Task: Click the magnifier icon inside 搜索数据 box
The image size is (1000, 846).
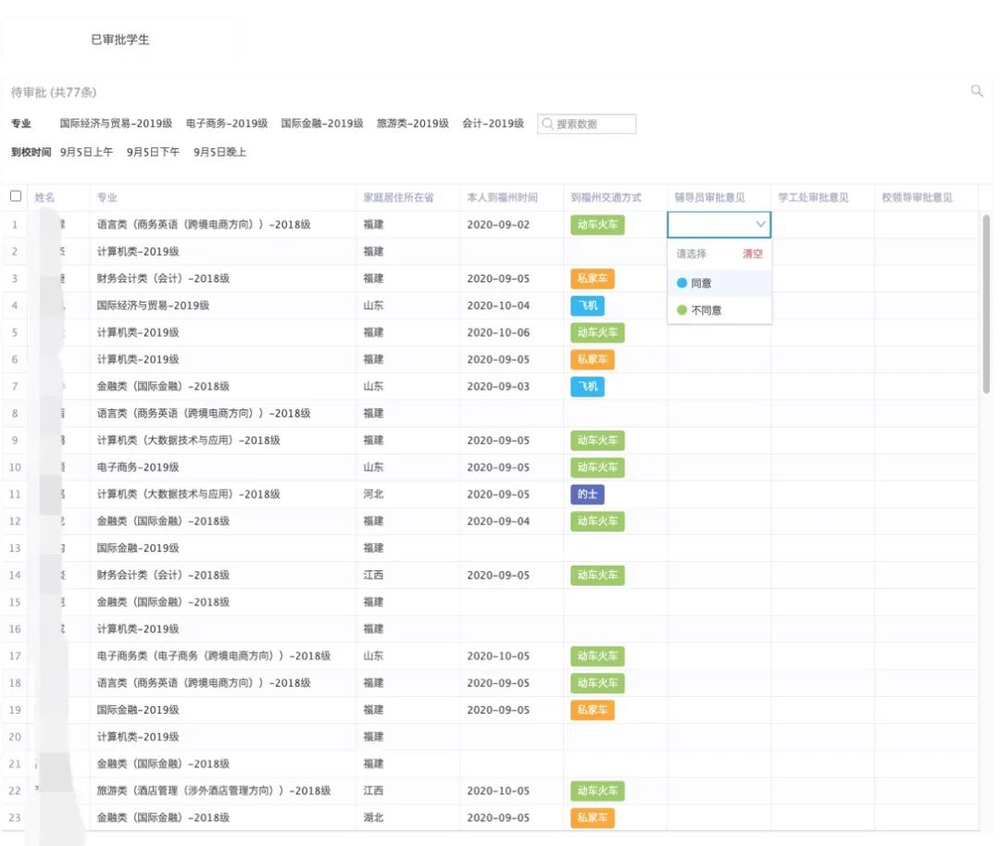Action: click(547, 124)
